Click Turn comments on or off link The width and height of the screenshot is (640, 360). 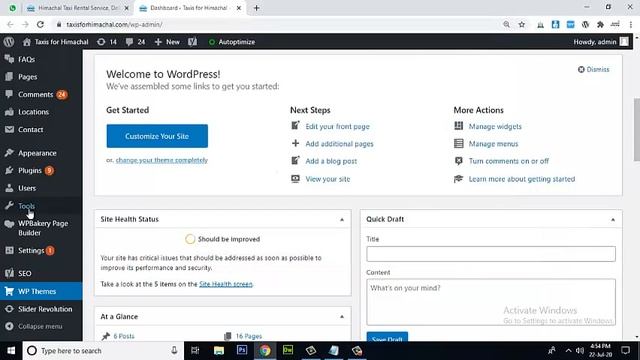pos(509,161)
